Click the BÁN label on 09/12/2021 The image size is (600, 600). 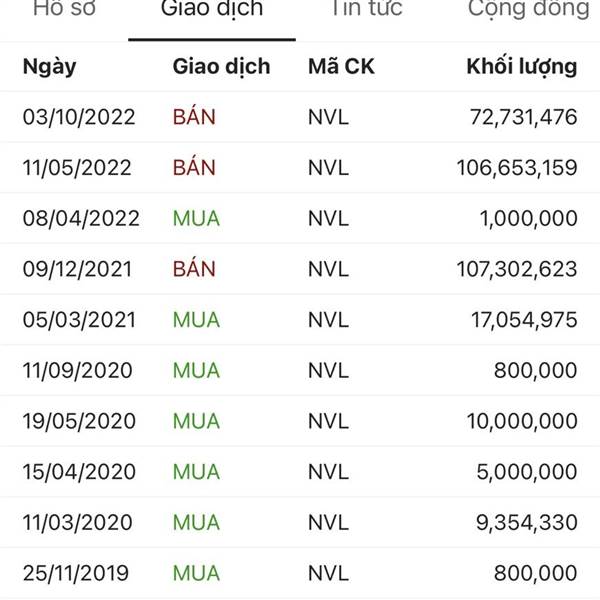pyautogui.click(x=194, y=268)
